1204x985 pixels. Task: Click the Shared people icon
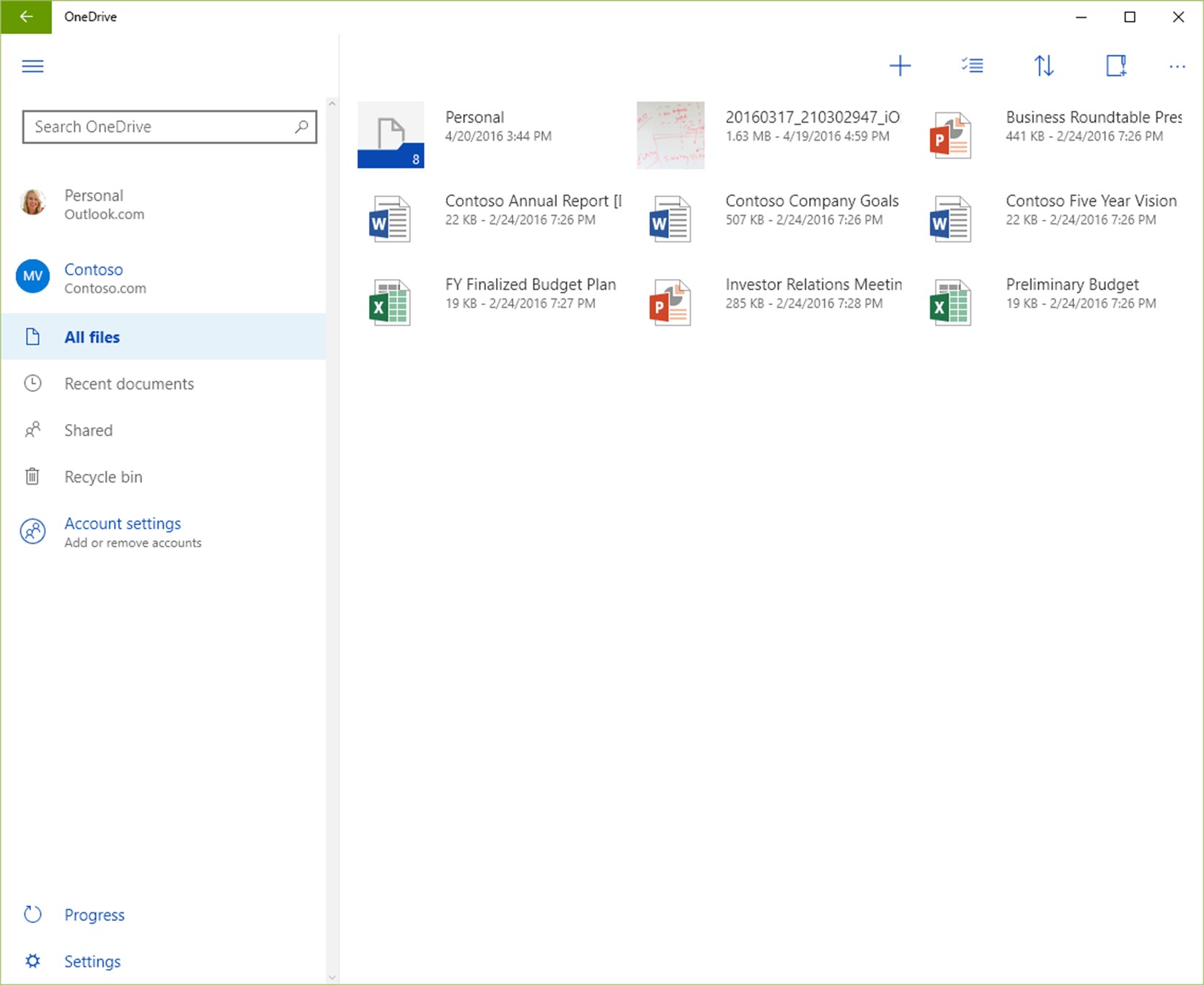coord(33,430)
